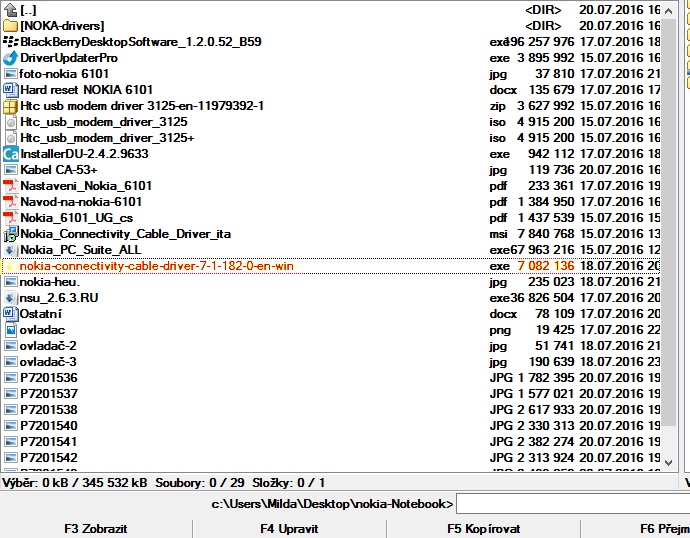Click the nokia-connectivity-cable-driver-7-1-182 file icon
The width and height of the screenshot is (690, 538).
tap(10, 266)
